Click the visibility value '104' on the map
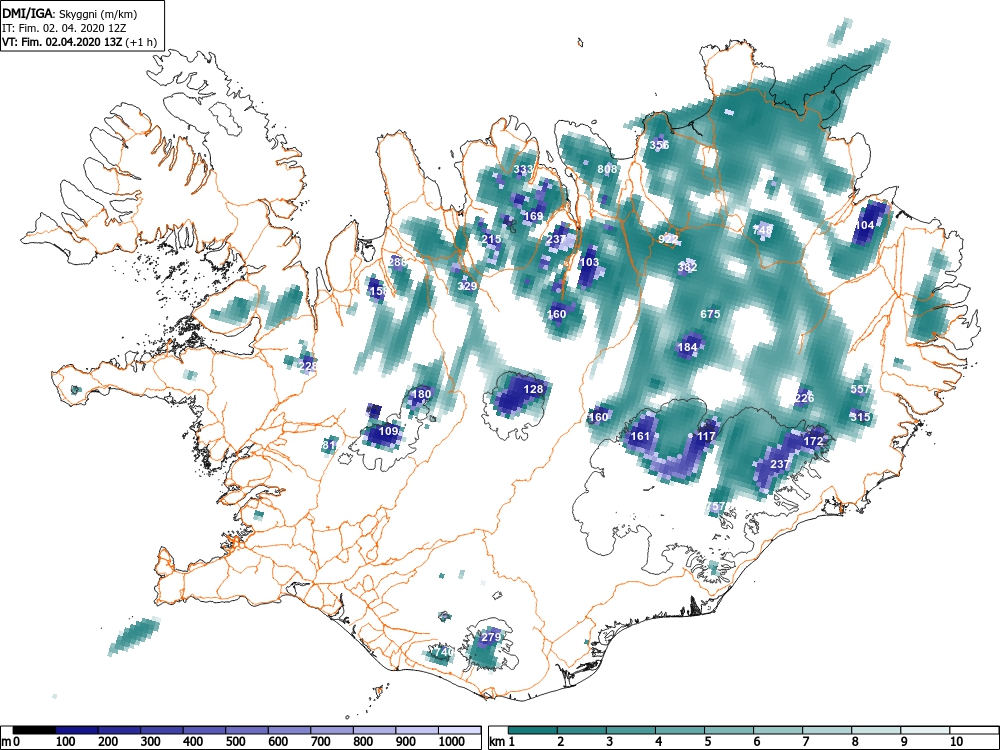Screen dimensions: 1000x750 pyautogui.click(x=865, y=225)
